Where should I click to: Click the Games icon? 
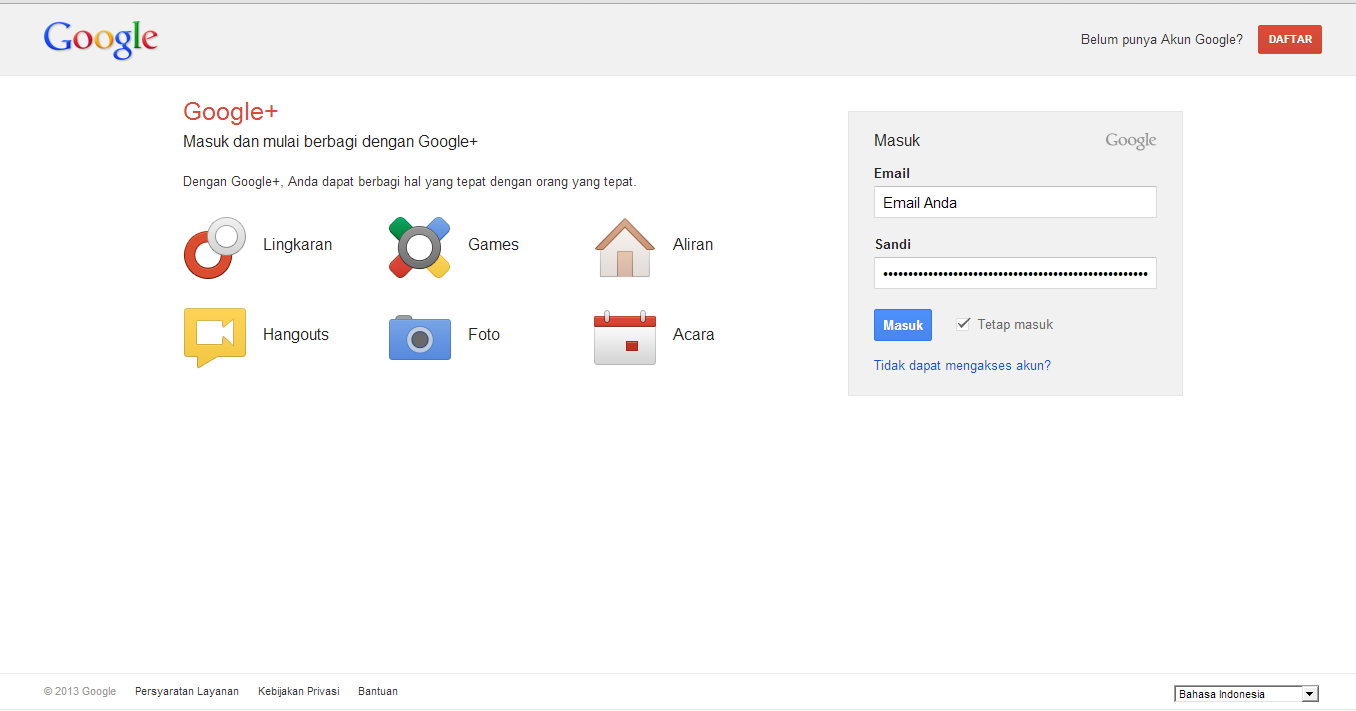click(419, 247)
